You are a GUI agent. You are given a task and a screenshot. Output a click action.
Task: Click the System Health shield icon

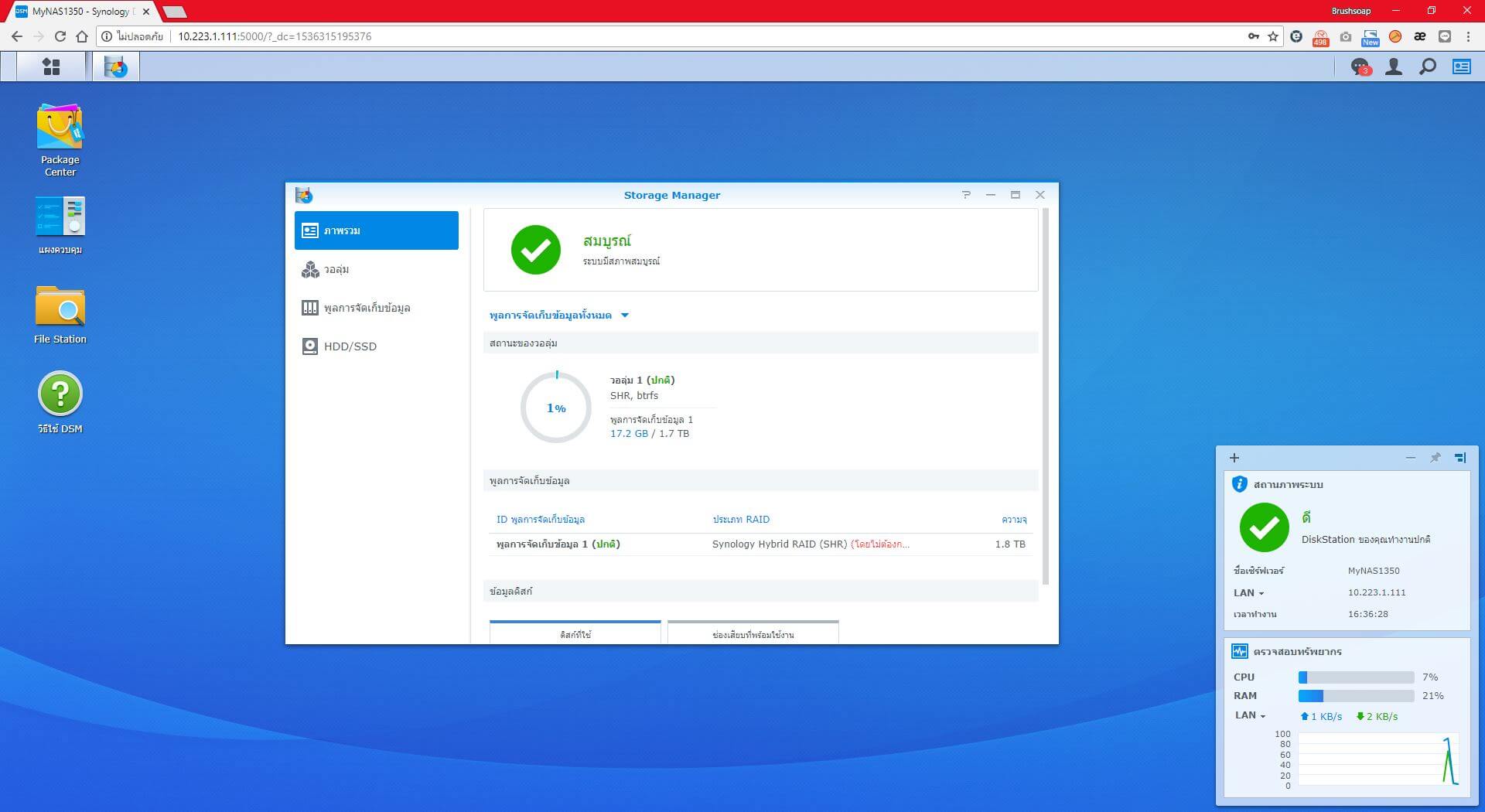click(1239, 484)
